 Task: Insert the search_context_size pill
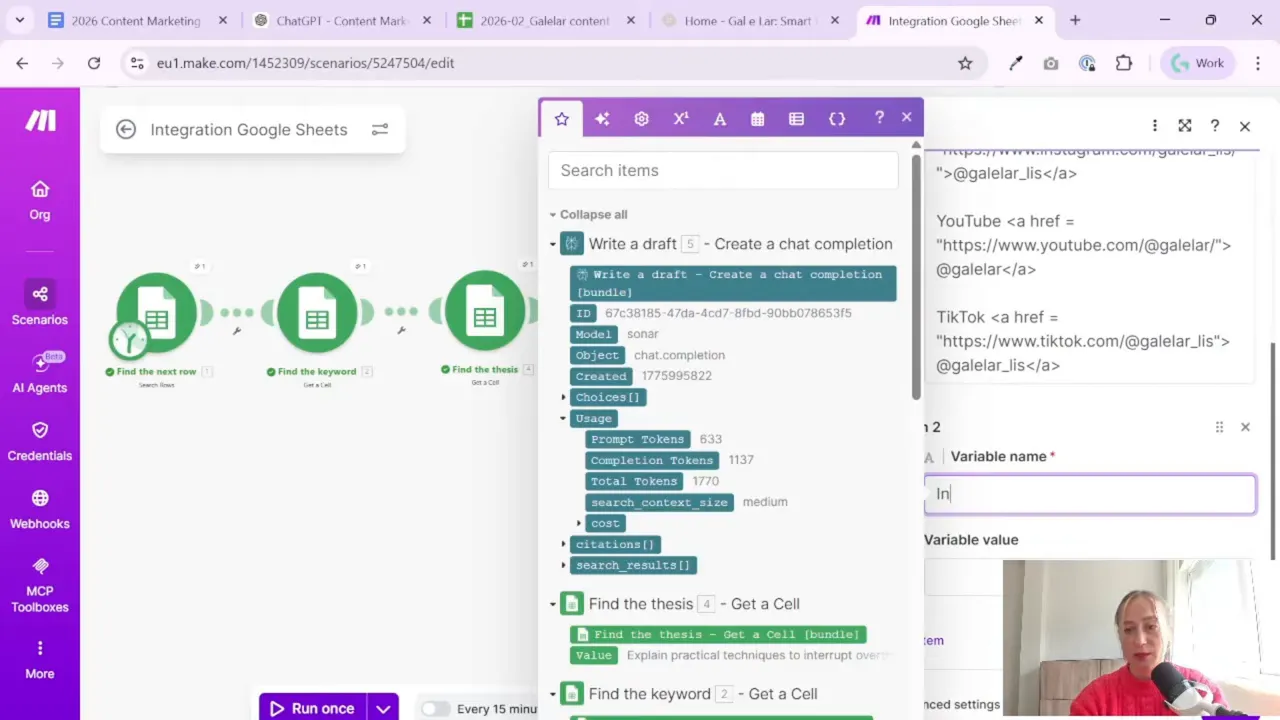point(659,502)
